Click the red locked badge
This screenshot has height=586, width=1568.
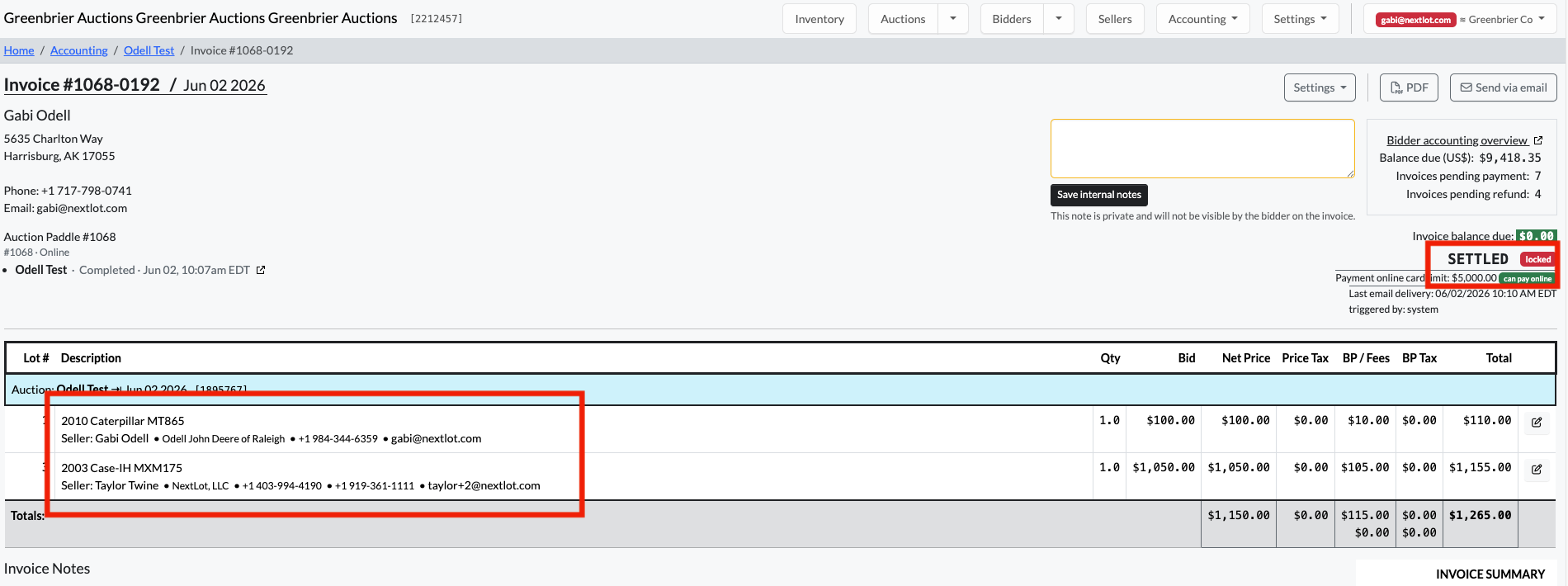(1537, 259)
